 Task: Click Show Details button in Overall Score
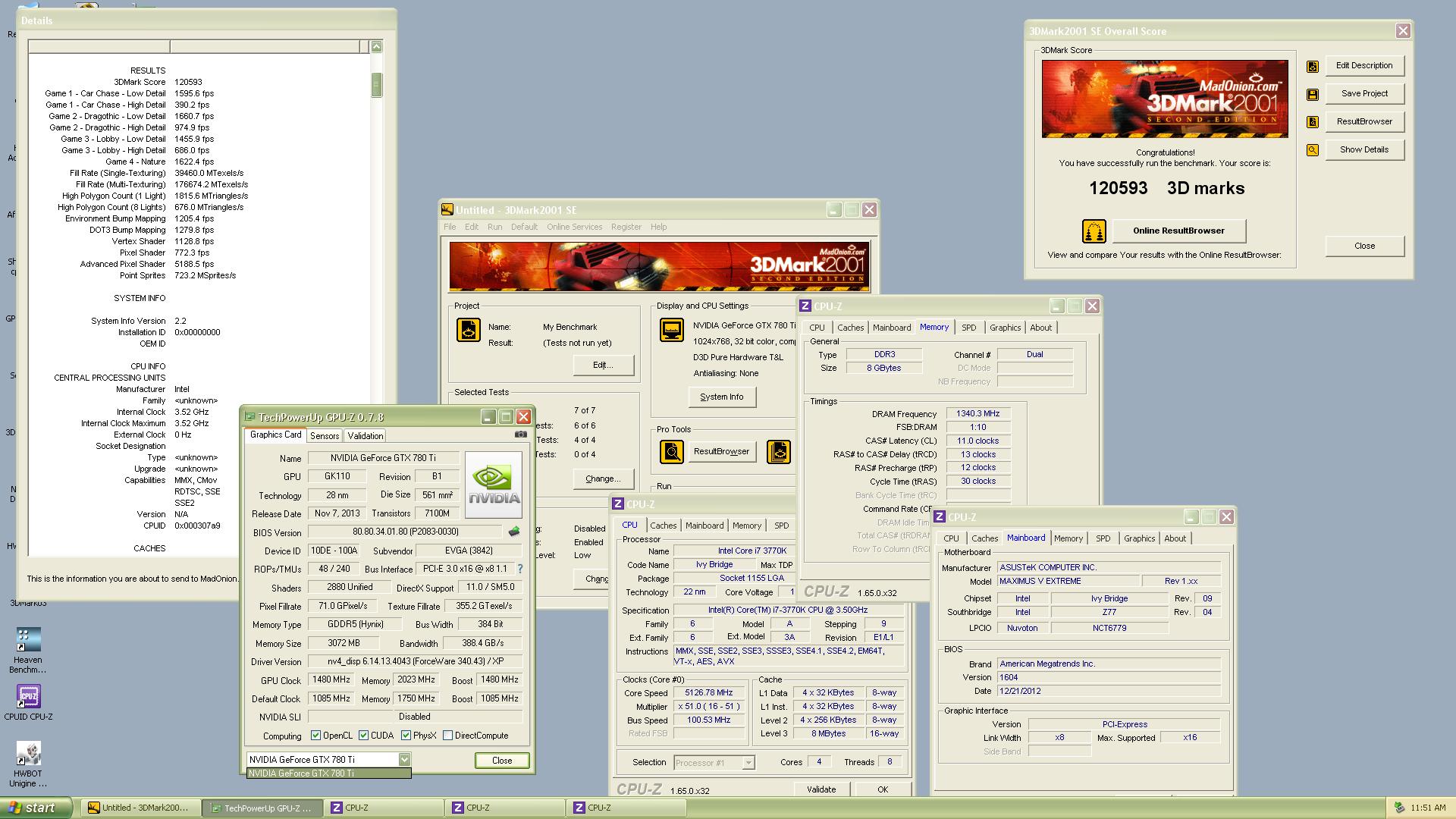(x=1364, y=150)
